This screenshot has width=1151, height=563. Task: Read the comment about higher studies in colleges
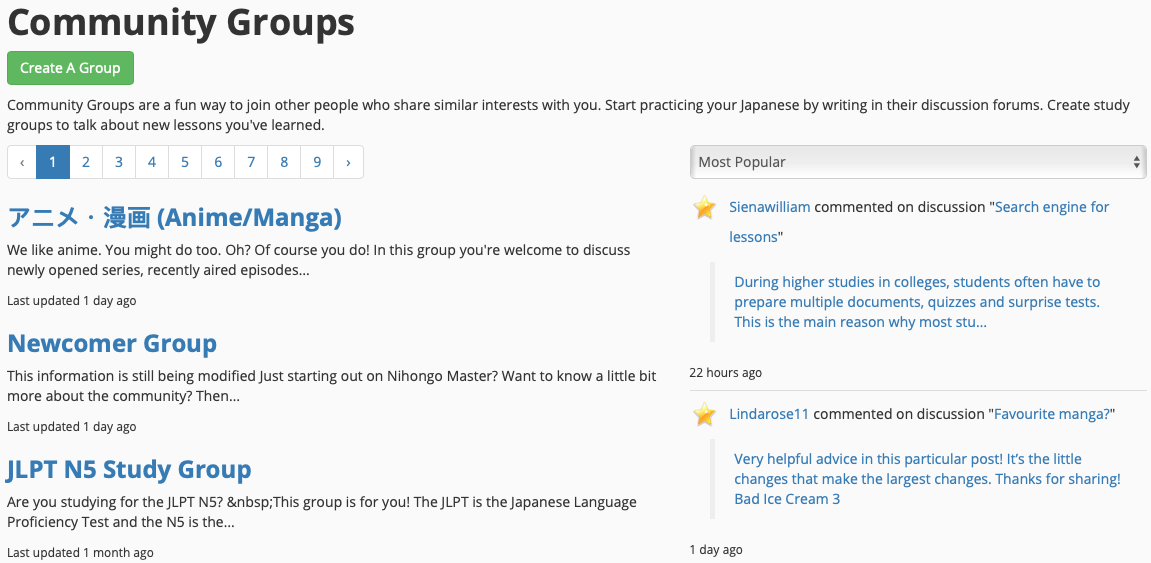pos(916,302)
